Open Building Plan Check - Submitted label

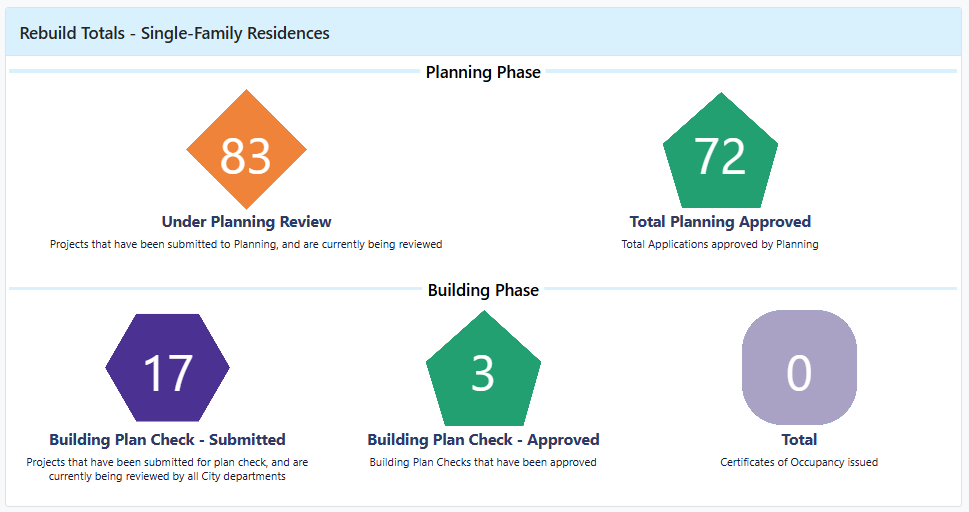167,440
